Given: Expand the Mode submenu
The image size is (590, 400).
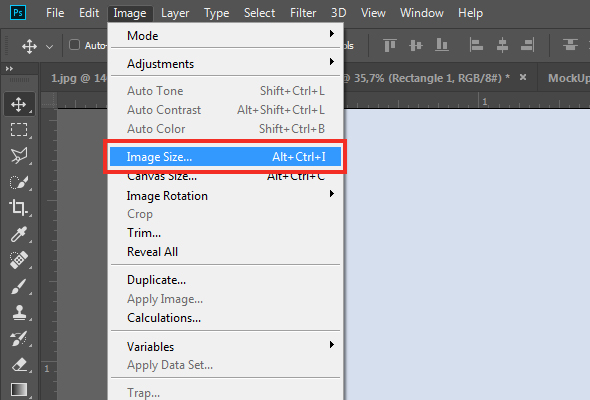Looking at the screenshot, I should tap(226, 35).
